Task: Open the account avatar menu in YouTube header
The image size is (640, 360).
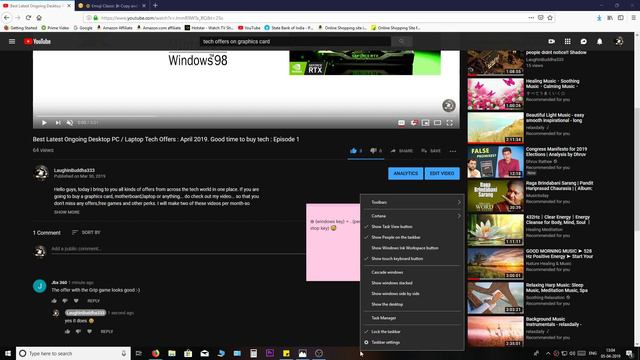Action: tap(619, 41)
